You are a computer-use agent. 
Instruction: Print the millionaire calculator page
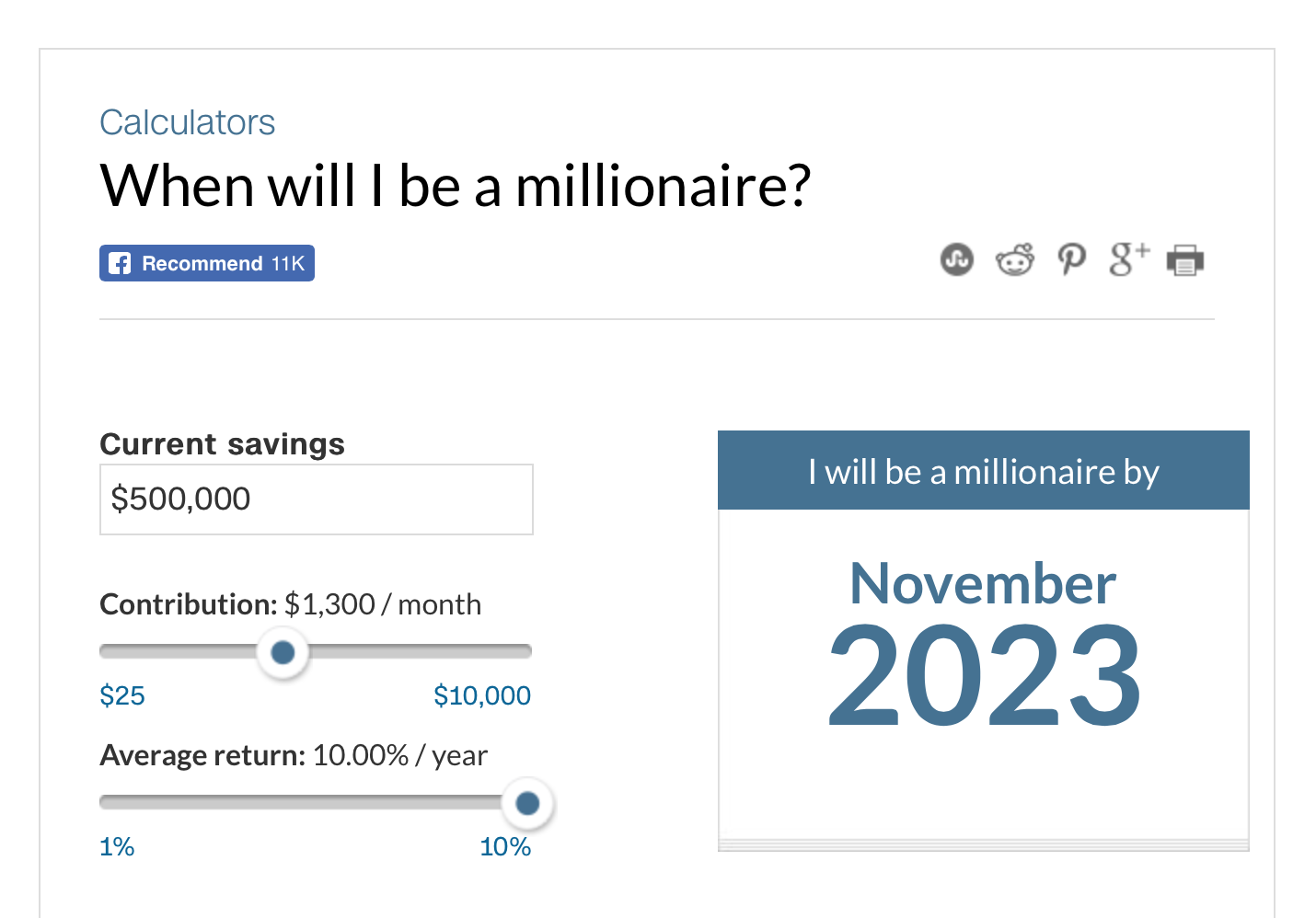[x=1185, y=260]
